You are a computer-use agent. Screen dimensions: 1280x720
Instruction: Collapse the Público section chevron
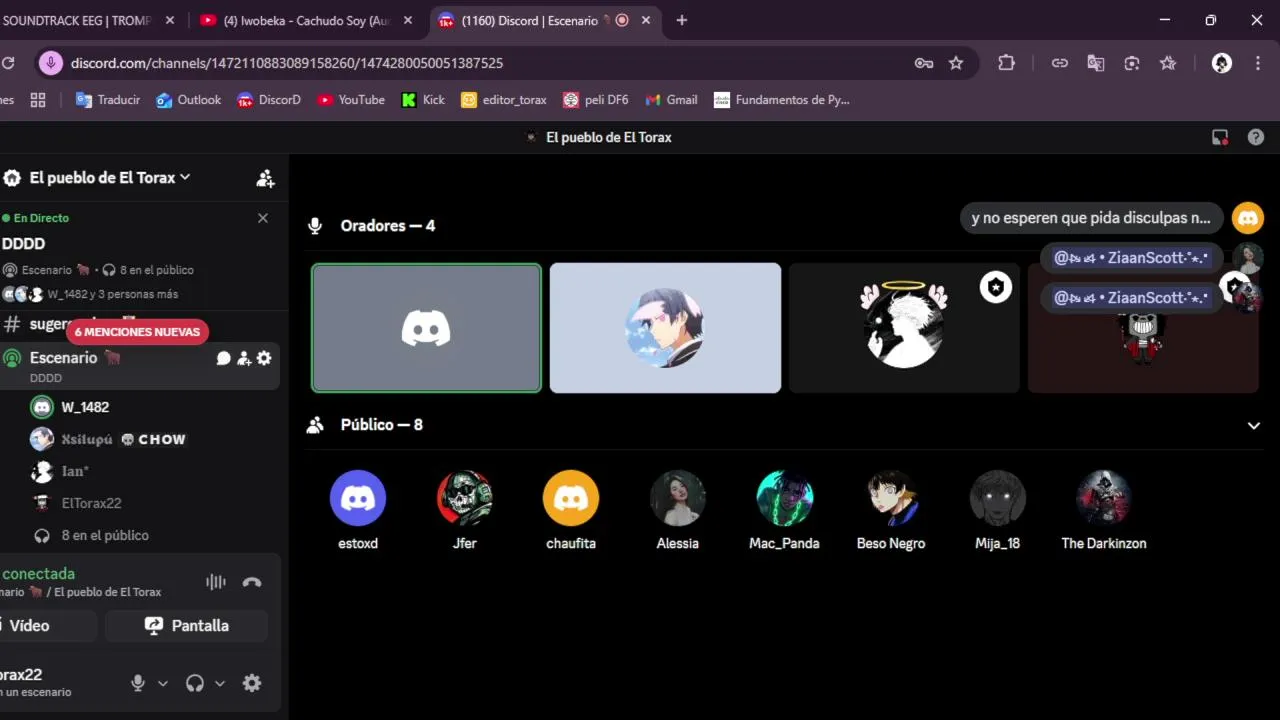pyautogui.click(x=1254, y=425)
